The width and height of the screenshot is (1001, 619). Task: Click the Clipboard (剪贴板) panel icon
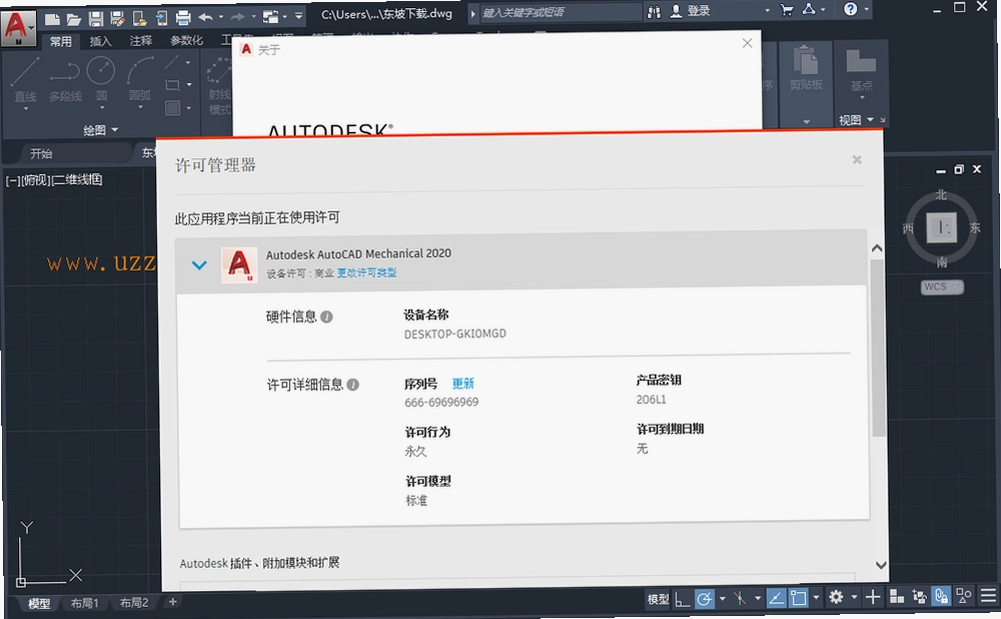click(806, 69)
